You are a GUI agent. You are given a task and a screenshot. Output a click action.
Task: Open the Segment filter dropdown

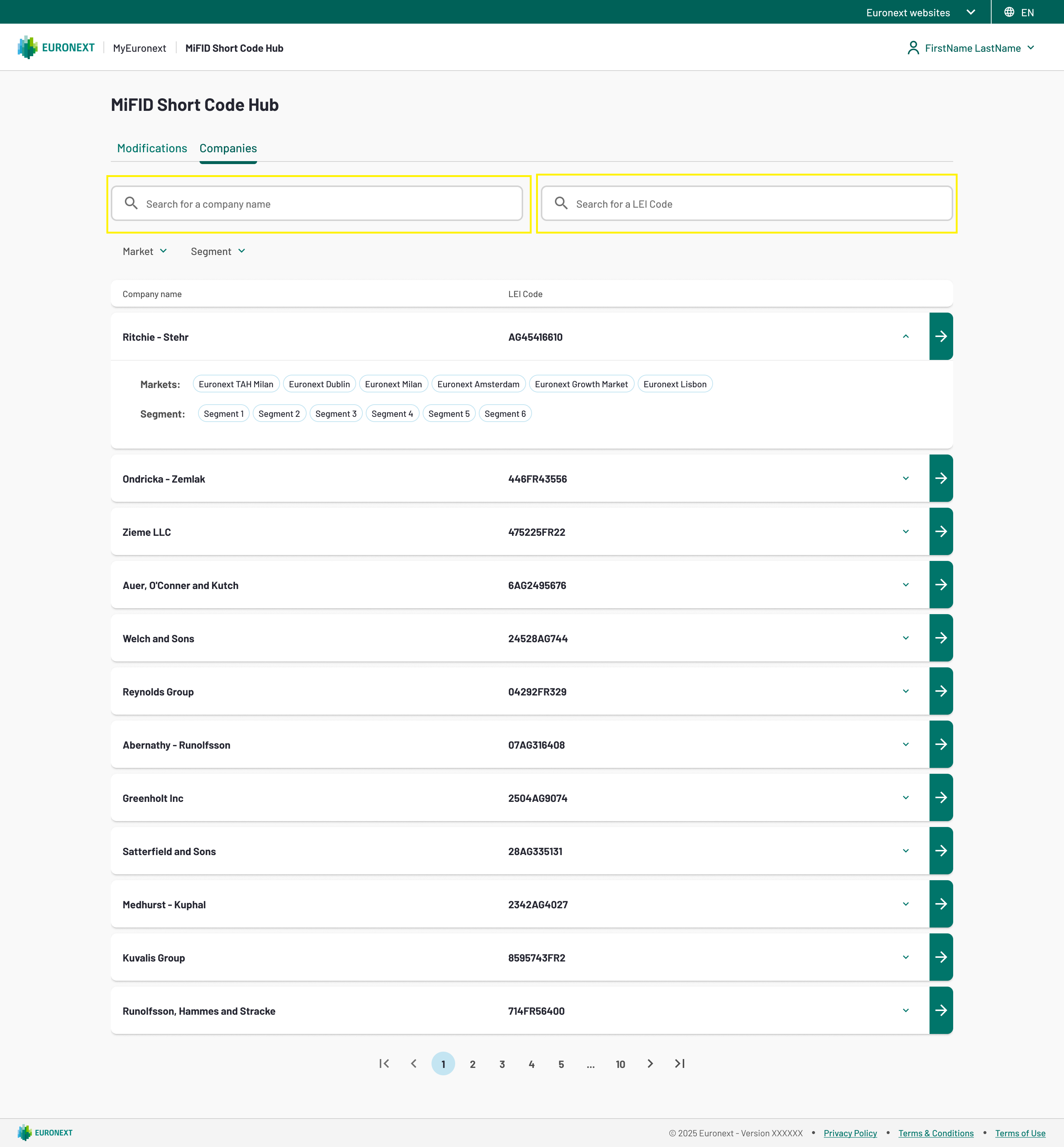click(218, 251)
